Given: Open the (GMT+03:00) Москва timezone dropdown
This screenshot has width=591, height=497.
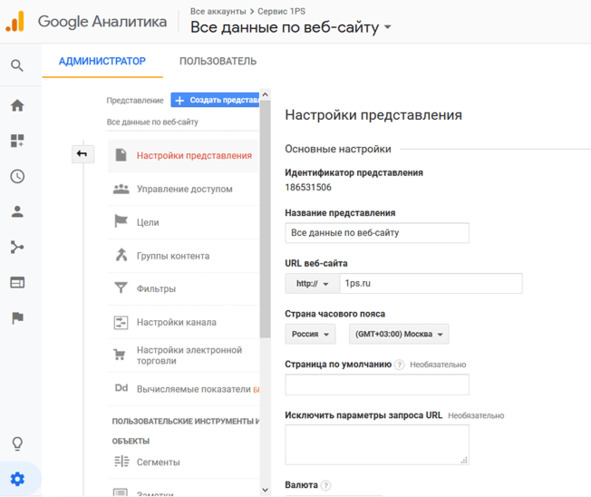Looking at the screenshot, I should (399, 334).
